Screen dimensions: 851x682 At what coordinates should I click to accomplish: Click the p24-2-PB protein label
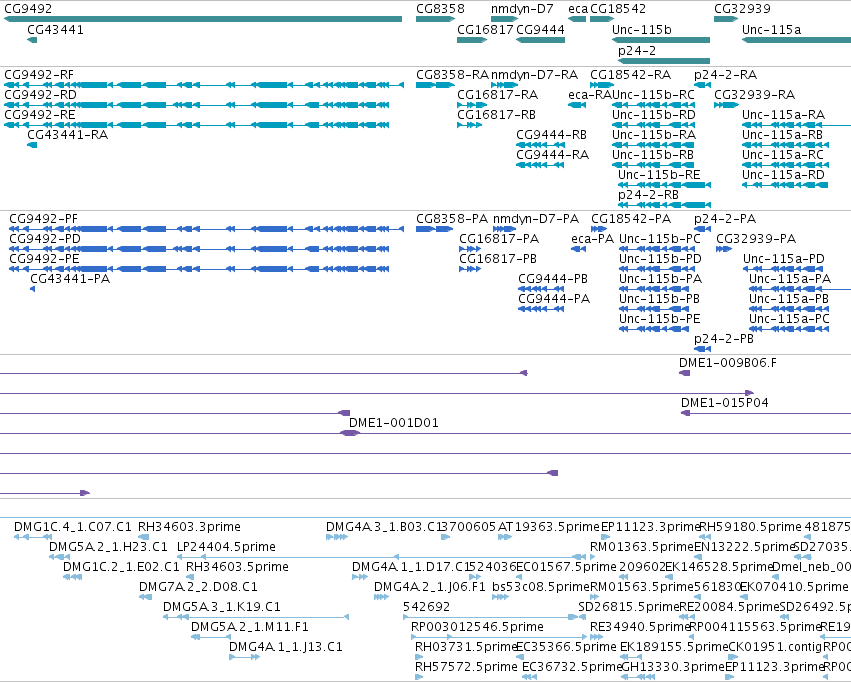(724, 339)
